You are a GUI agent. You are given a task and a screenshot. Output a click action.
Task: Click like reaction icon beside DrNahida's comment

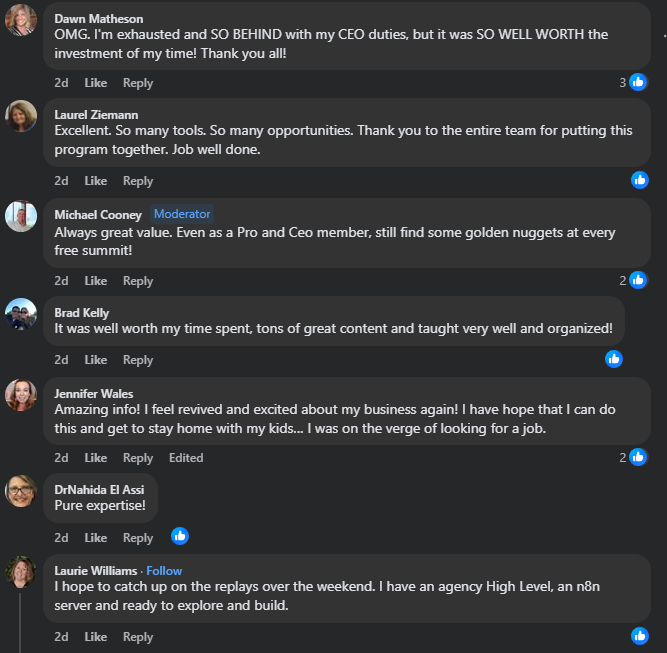coord(180,535)
